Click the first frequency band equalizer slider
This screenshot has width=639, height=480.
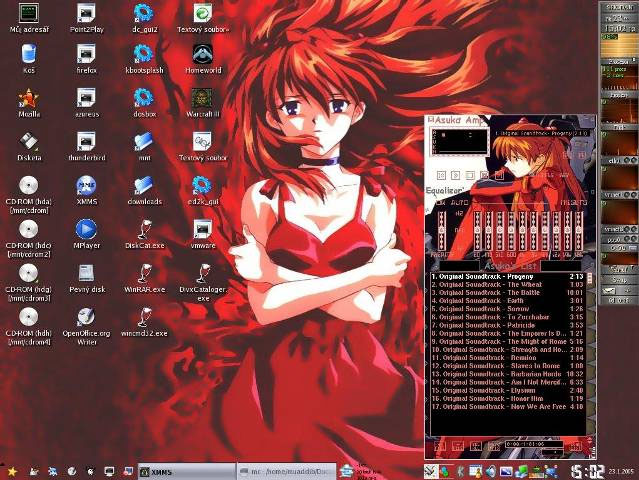point(477,231)
